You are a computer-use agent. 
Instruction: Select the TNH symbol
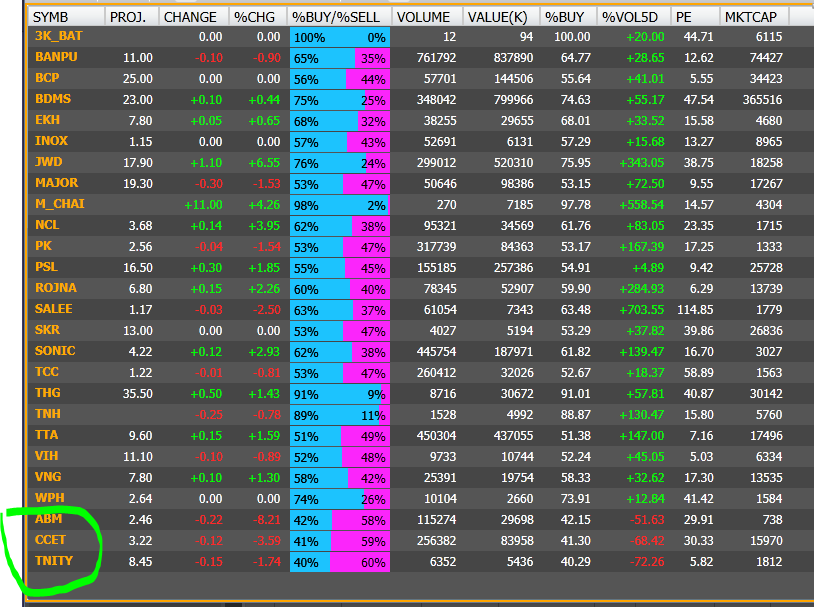pyautogui.click(x=48, y=414)
